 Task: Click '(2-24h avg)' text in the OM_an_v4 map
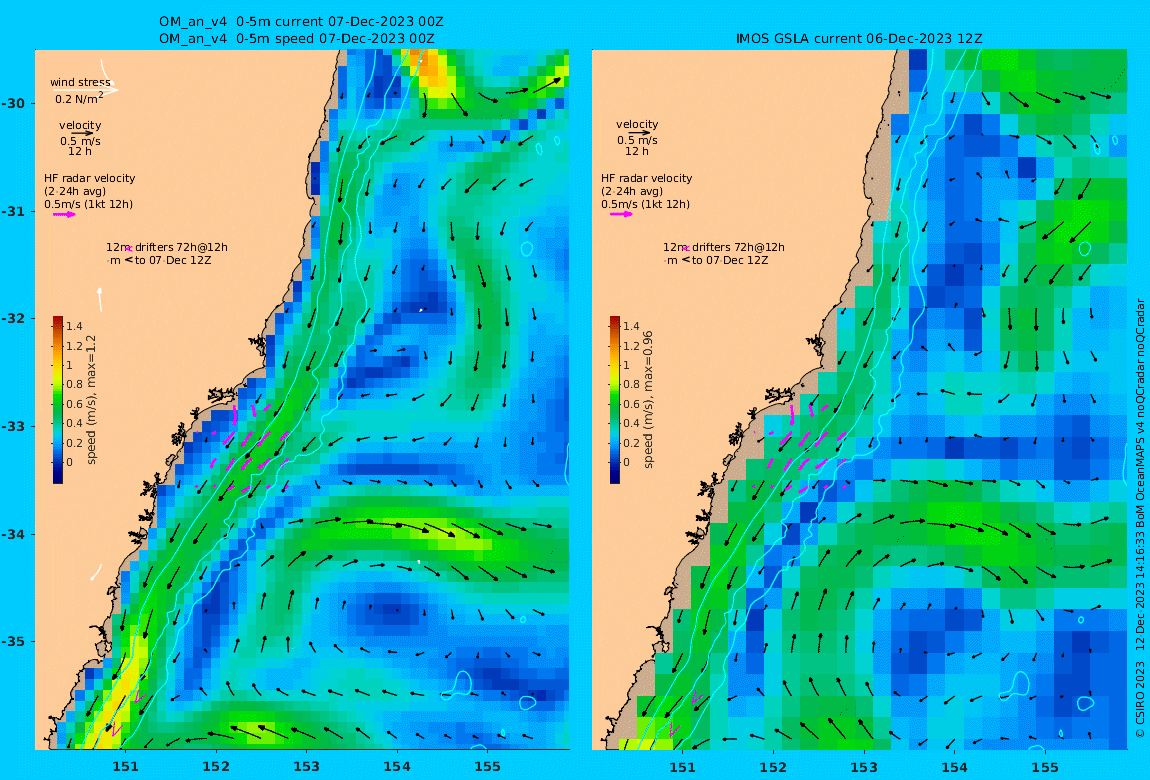coord(75,191)
